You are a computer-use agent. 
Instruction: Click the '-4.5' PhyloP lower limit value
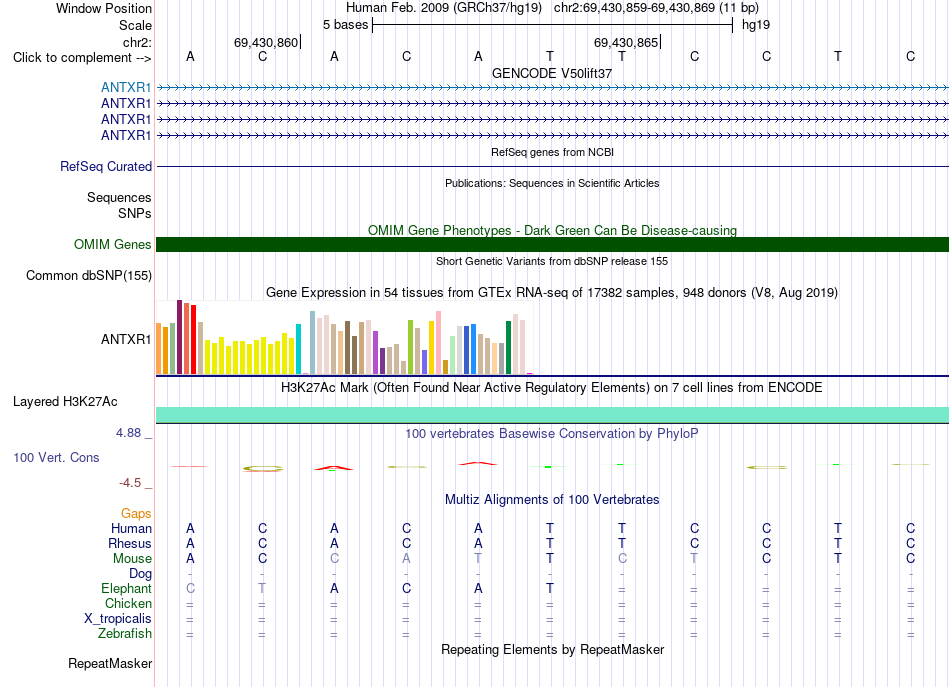[x=130, y=483]
